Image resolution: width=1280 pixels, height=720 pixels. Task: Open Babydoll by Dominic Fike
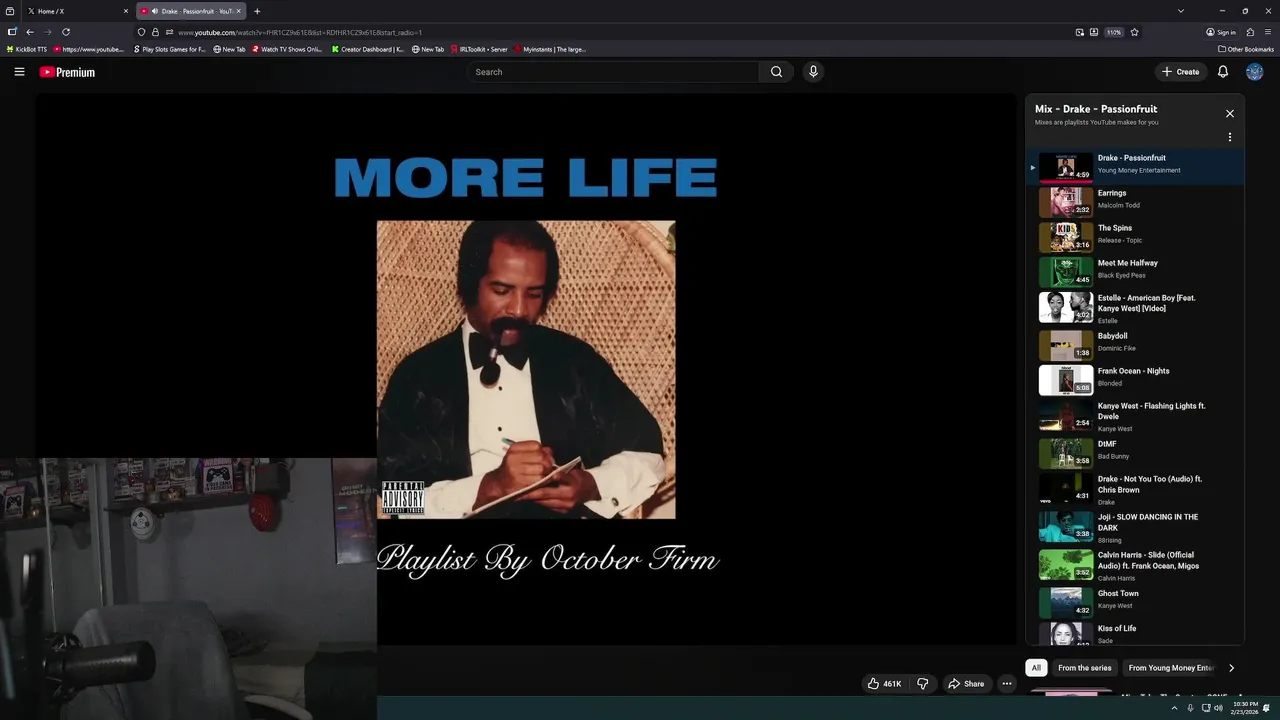tap(1135, 344)
